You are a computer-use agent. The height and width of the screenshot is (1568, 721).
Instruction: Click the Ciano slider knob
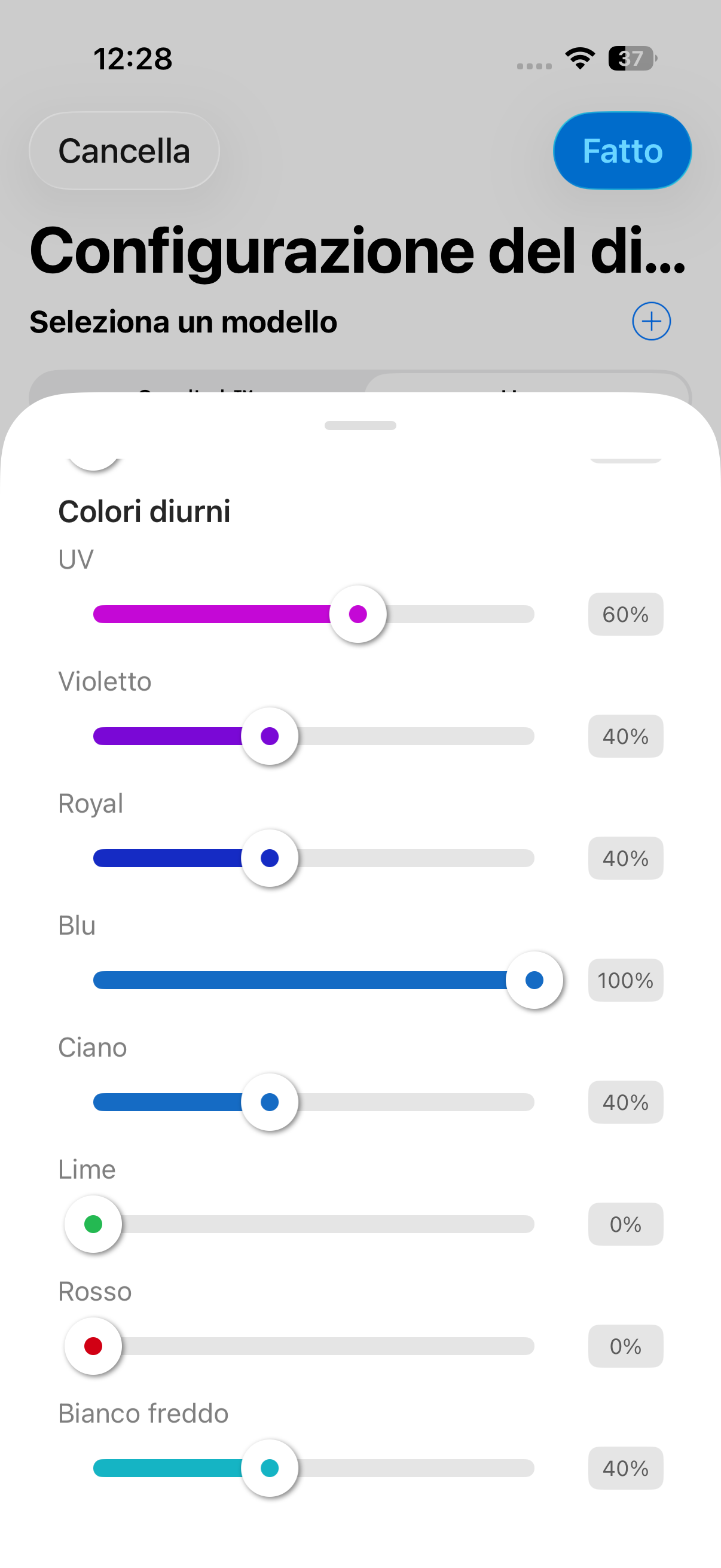click(x=270, y=1102)
